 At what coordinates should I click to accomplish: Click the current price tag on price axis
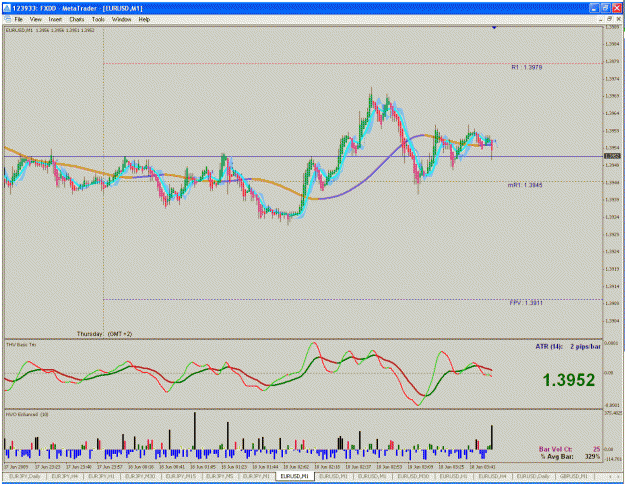[612, 156]
